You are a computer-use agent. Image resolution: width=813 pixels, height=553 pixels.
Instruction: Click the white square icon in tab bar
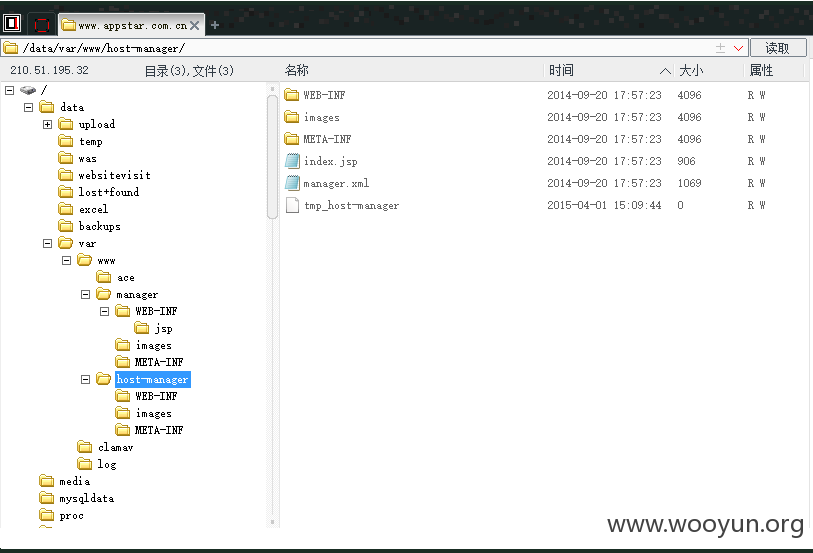11,23
